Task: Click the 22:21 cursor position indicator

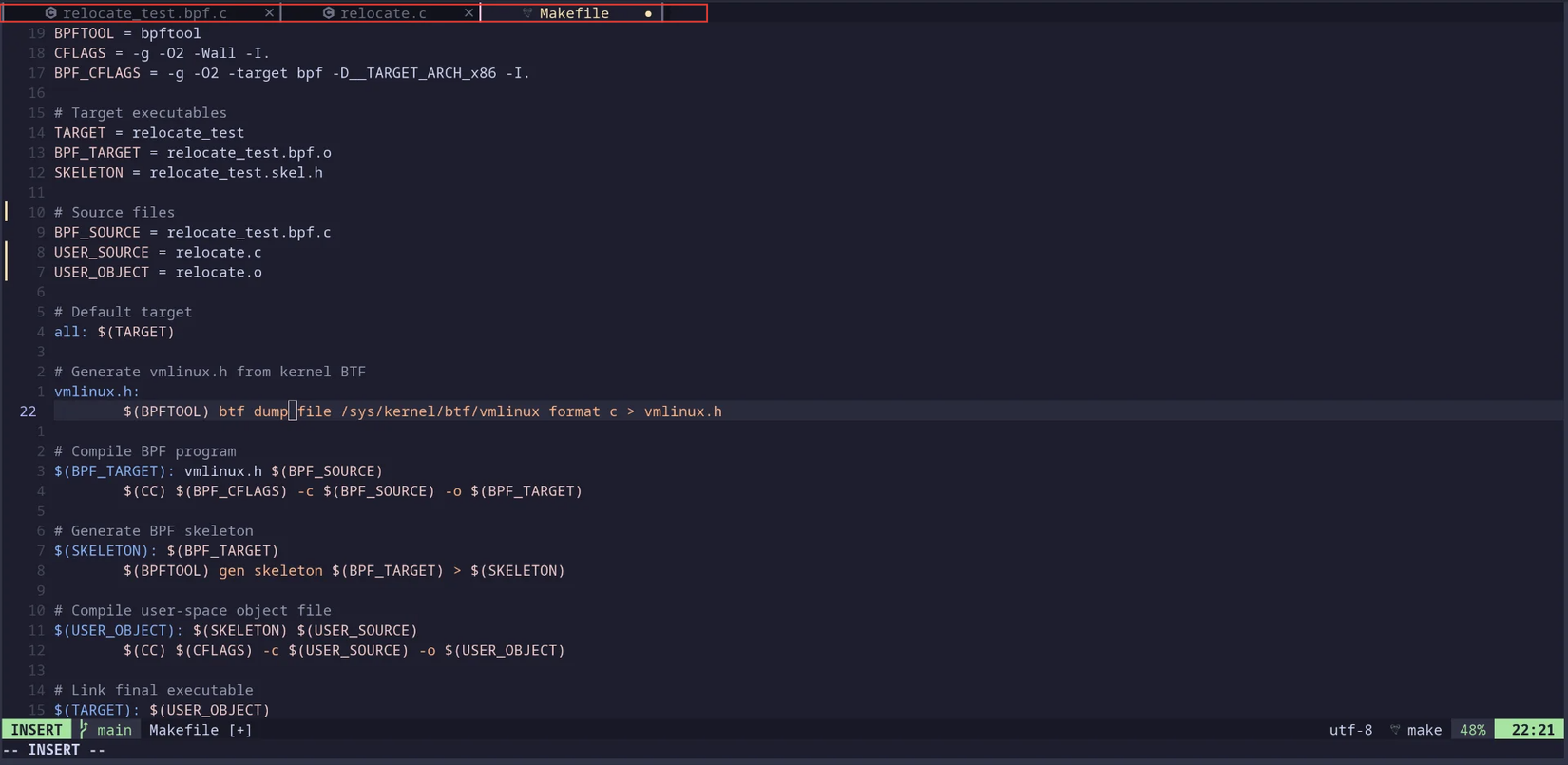Action: pyautogui.click(x=1532, y=730)
